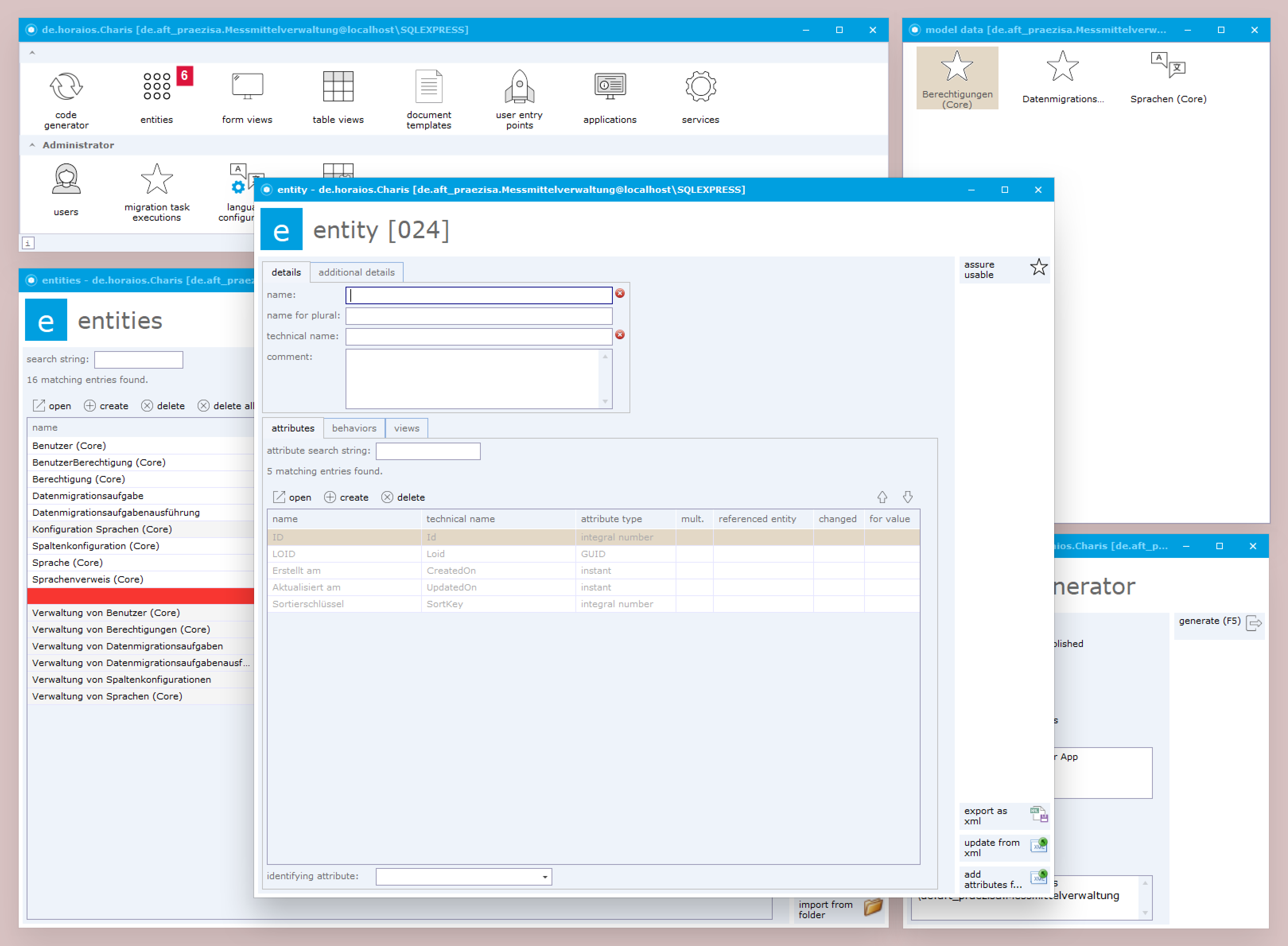Screen dimensions: 1288x946
Task: Select the attributes tab
Action: coord(293,428)
